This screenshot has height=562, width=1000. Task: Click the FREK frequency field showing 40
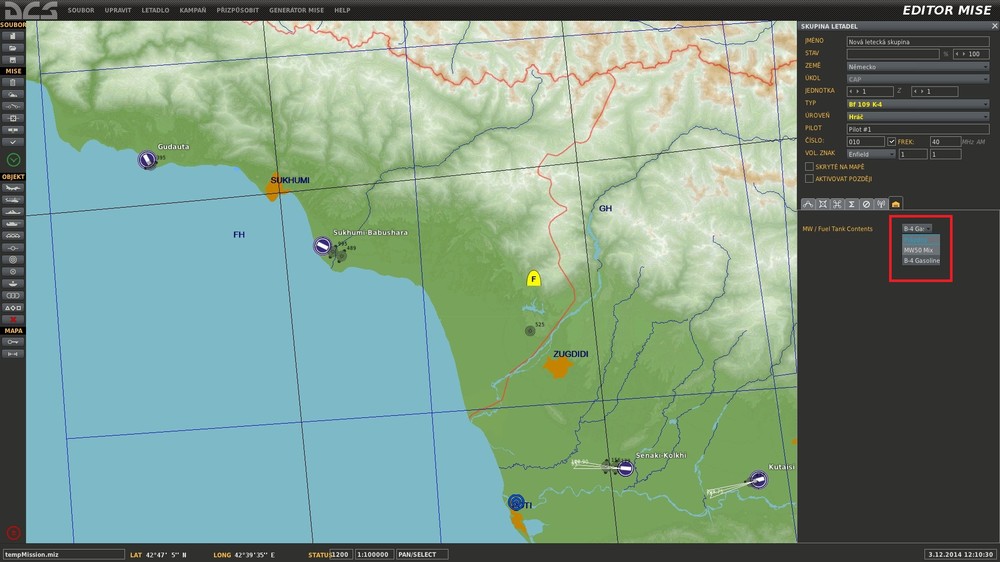[x=945, y=142]
